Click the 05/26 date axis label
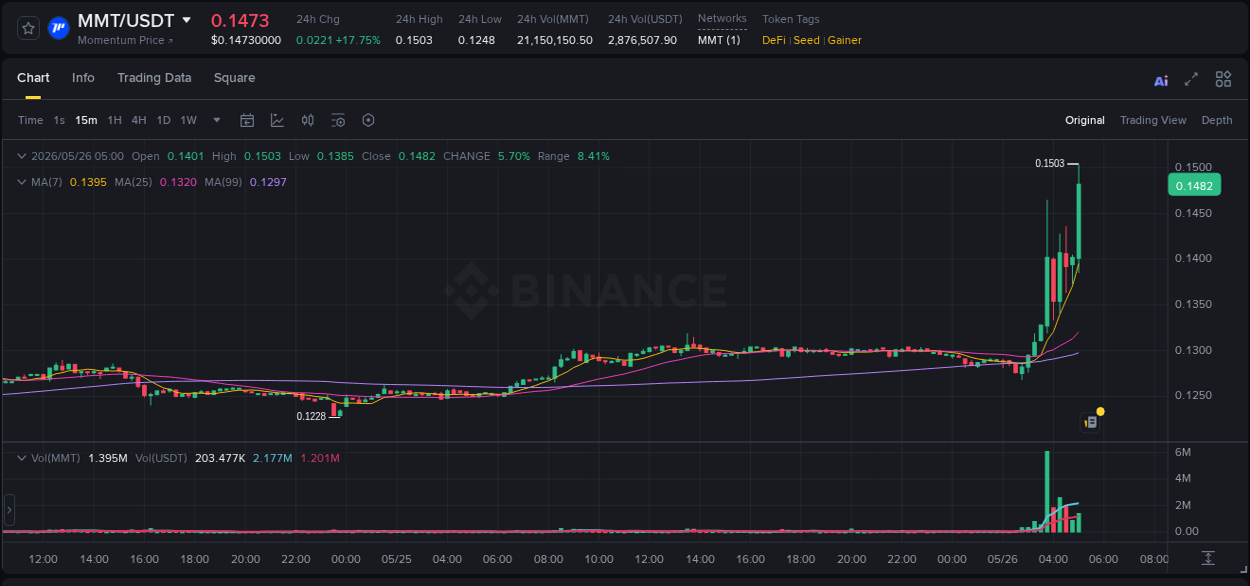The height and width of the screenshot is (586, 1250). click(1003, 559)
